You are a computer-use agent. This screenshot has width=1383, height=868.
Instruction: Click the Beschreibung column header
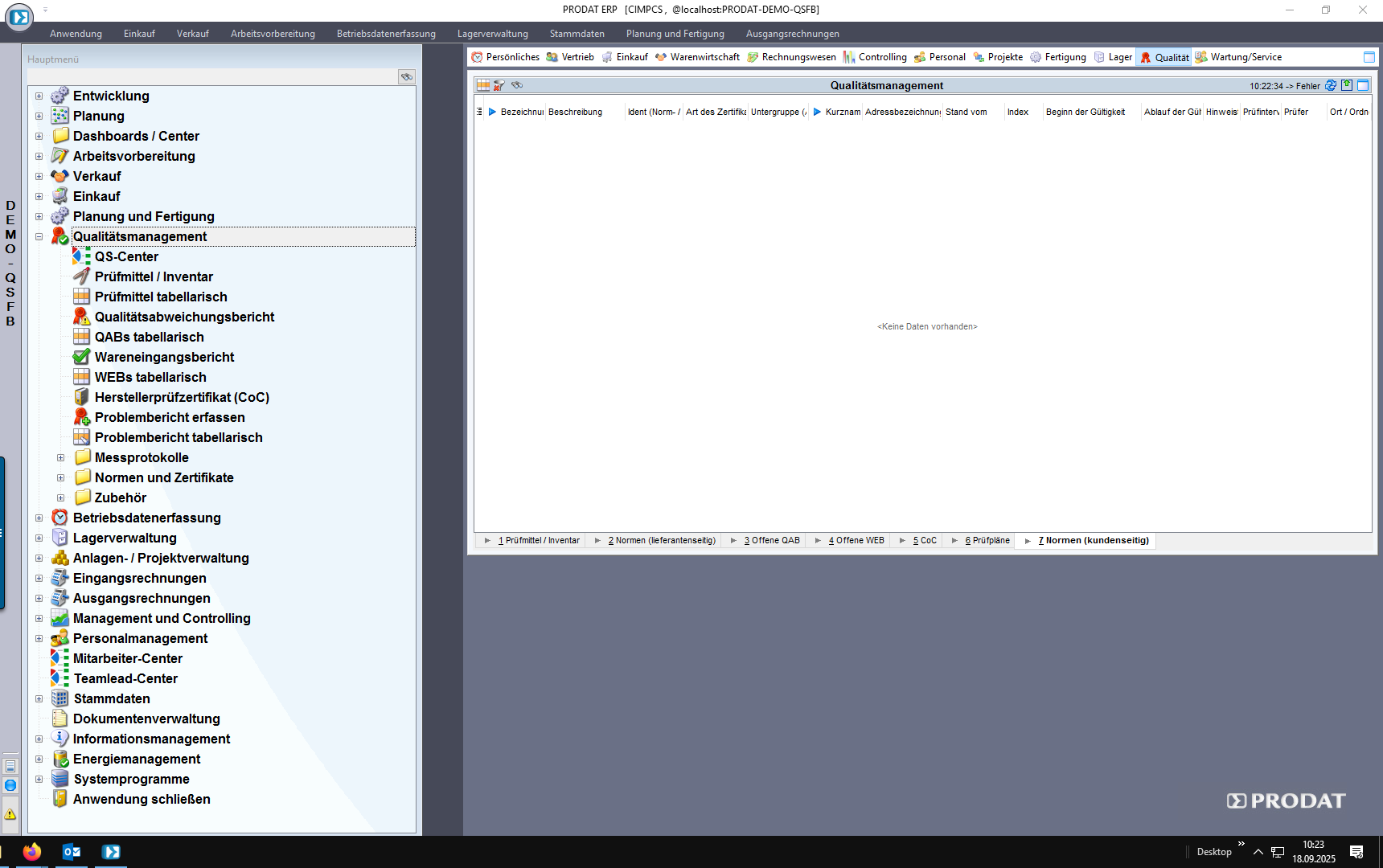coord(575,112)
